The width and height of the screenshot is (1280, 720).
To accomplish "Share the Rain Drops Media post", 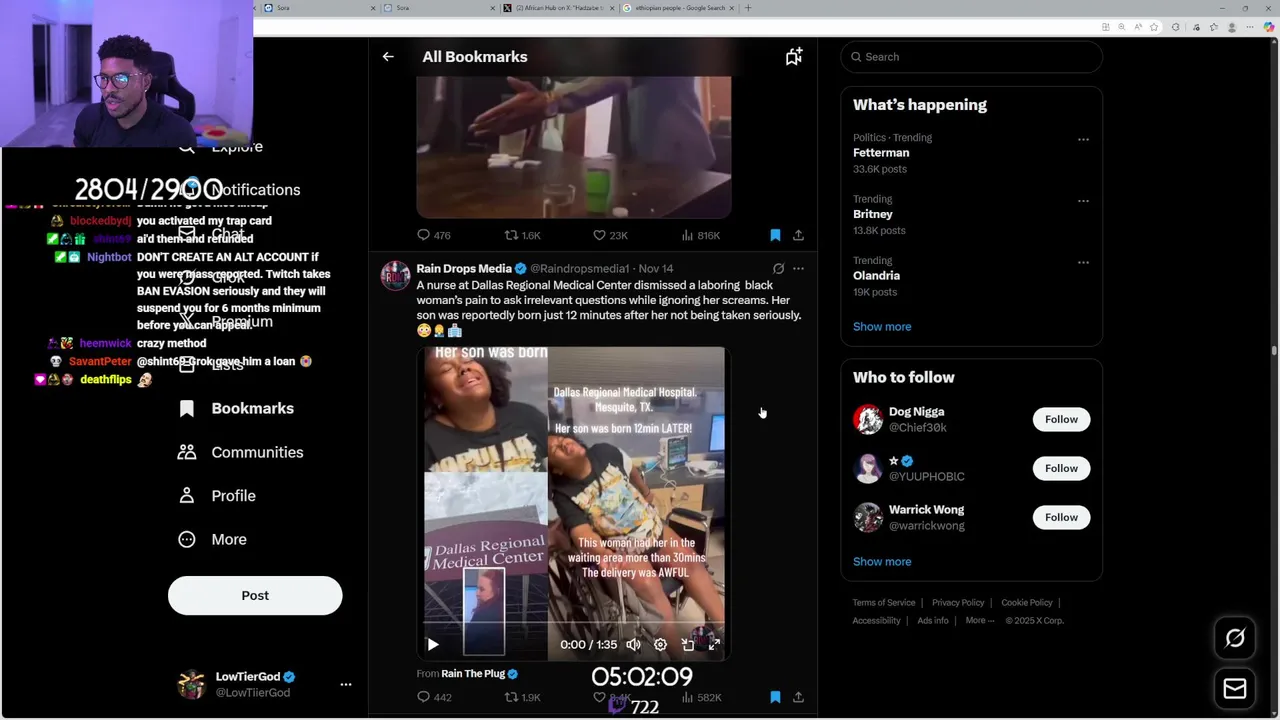I will tap(798, 697).
